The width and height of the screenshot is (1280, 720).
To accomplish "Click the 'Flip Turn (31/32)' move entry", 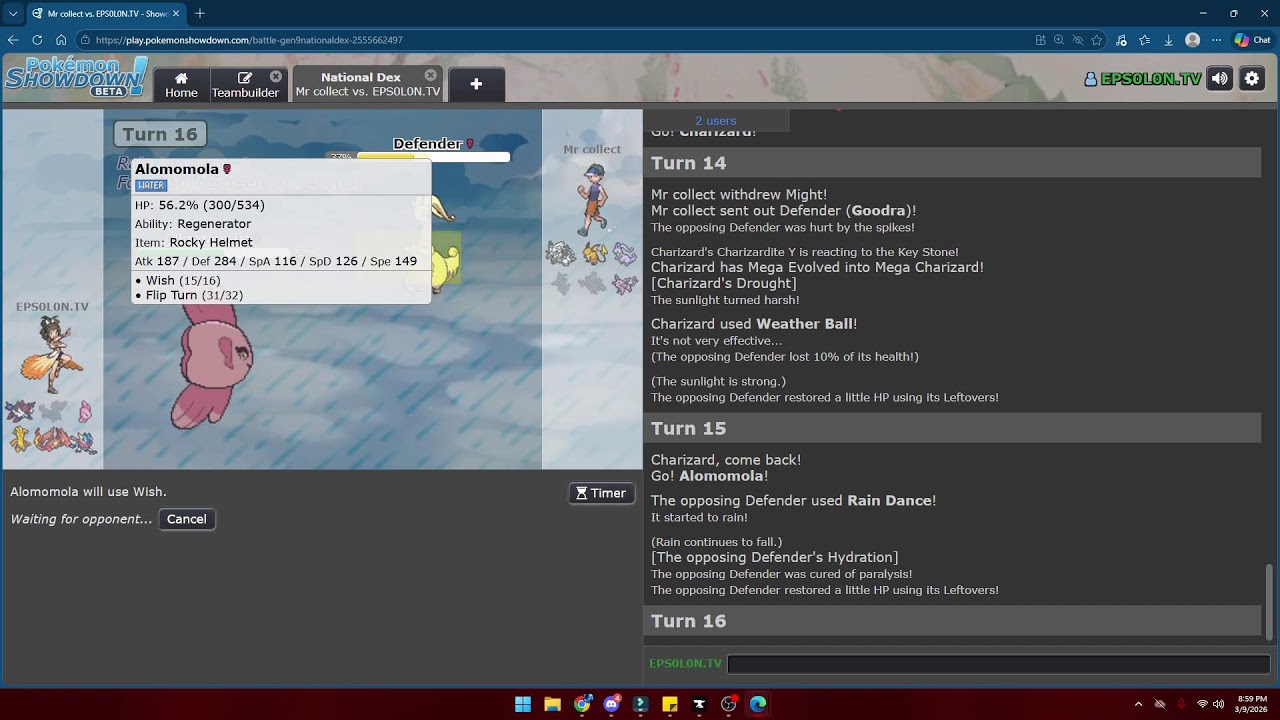I will coord(194,295).
